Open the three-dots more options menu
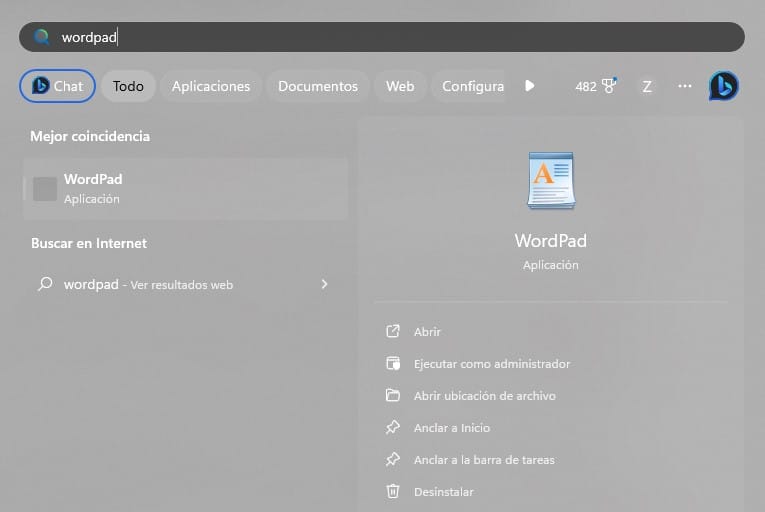 tap(685, 86)
